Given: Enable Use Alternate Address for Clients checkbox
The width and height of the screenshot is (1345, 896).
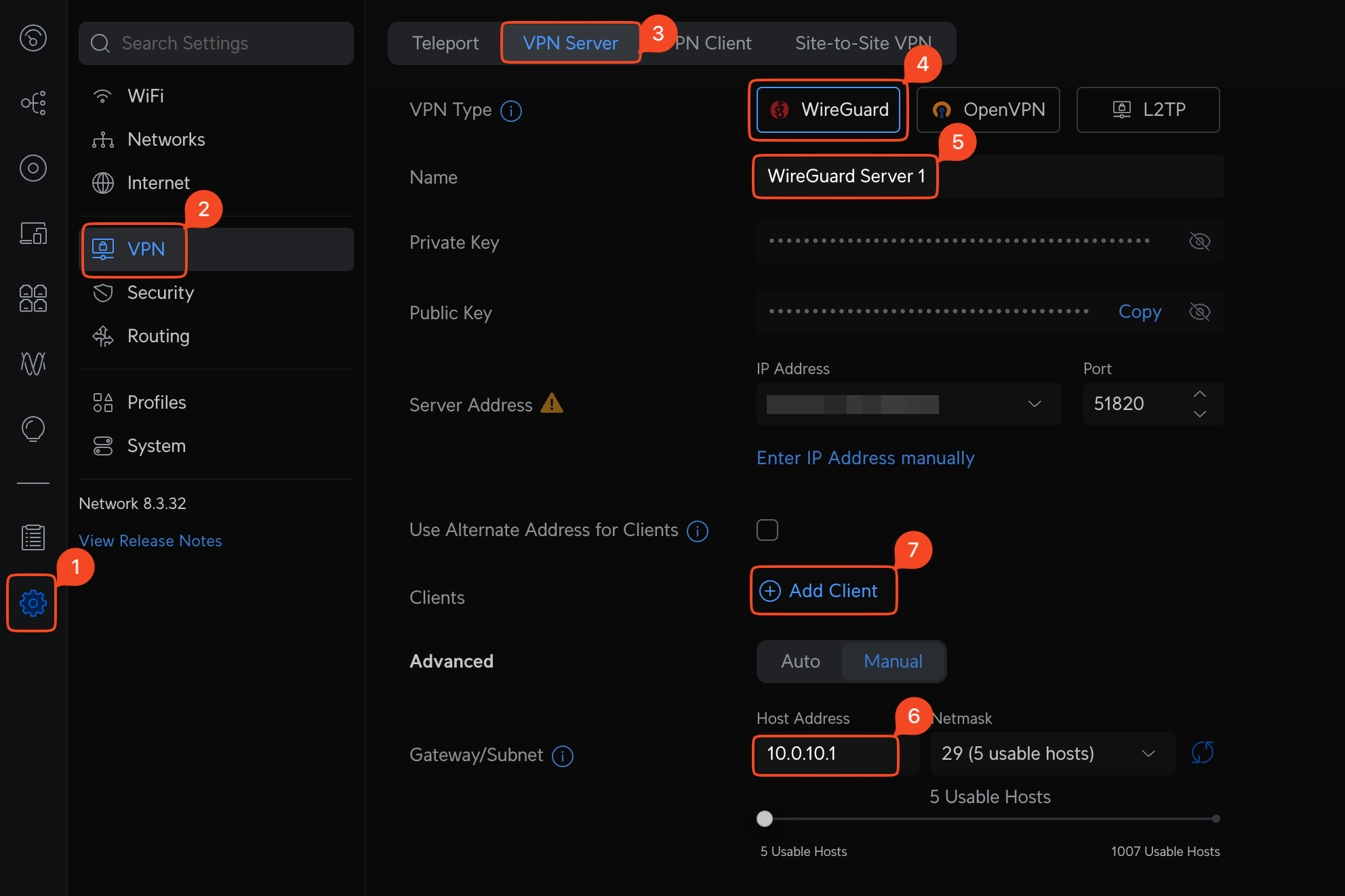Looking at the screenshot, I should tap(767, 530).
